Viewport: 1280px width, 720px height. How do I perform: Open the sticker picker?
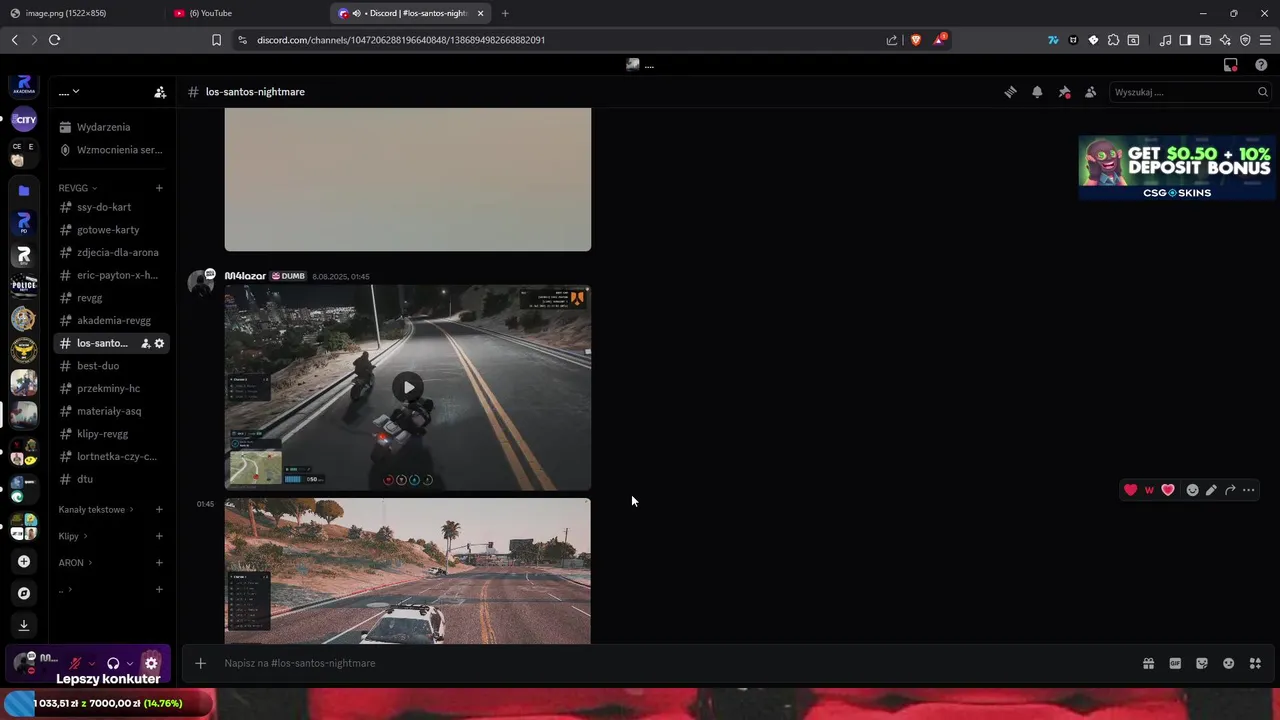click(x=1202, y=663)
